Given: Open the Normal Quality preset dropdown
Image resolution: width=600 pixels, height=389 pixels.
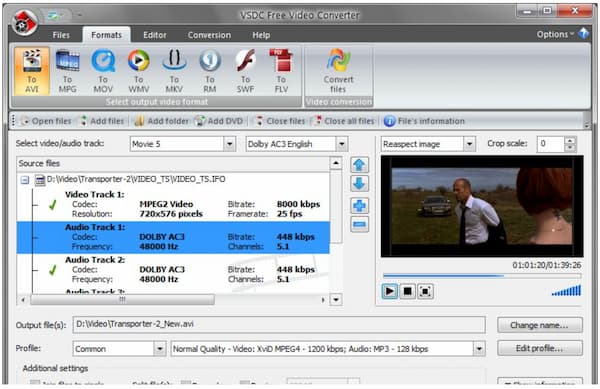Looking at the screenshot, I should (479, 349).
